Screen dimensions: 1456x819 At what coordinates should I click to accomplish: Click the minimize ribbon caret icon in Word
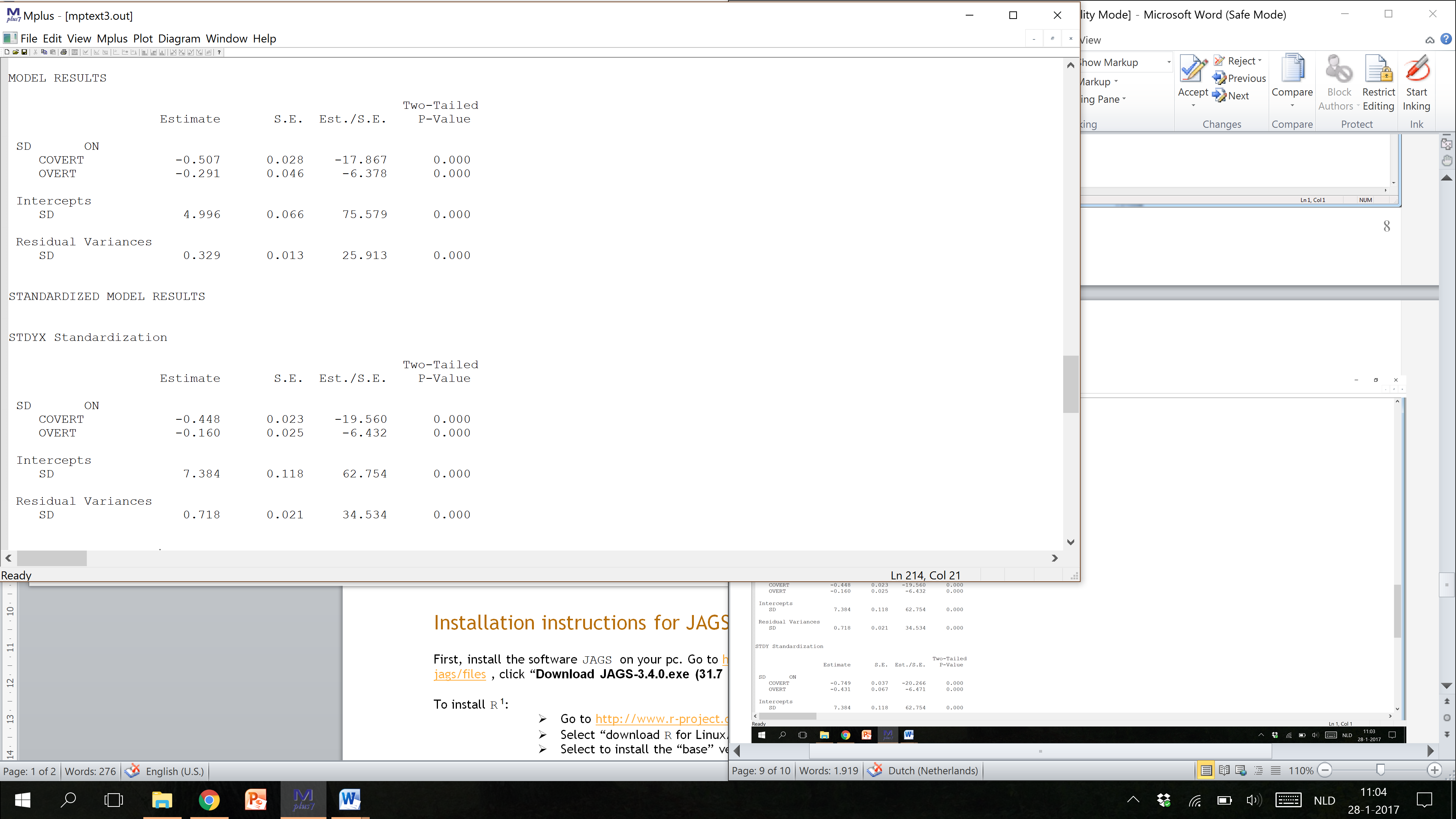coord(1429,39)
